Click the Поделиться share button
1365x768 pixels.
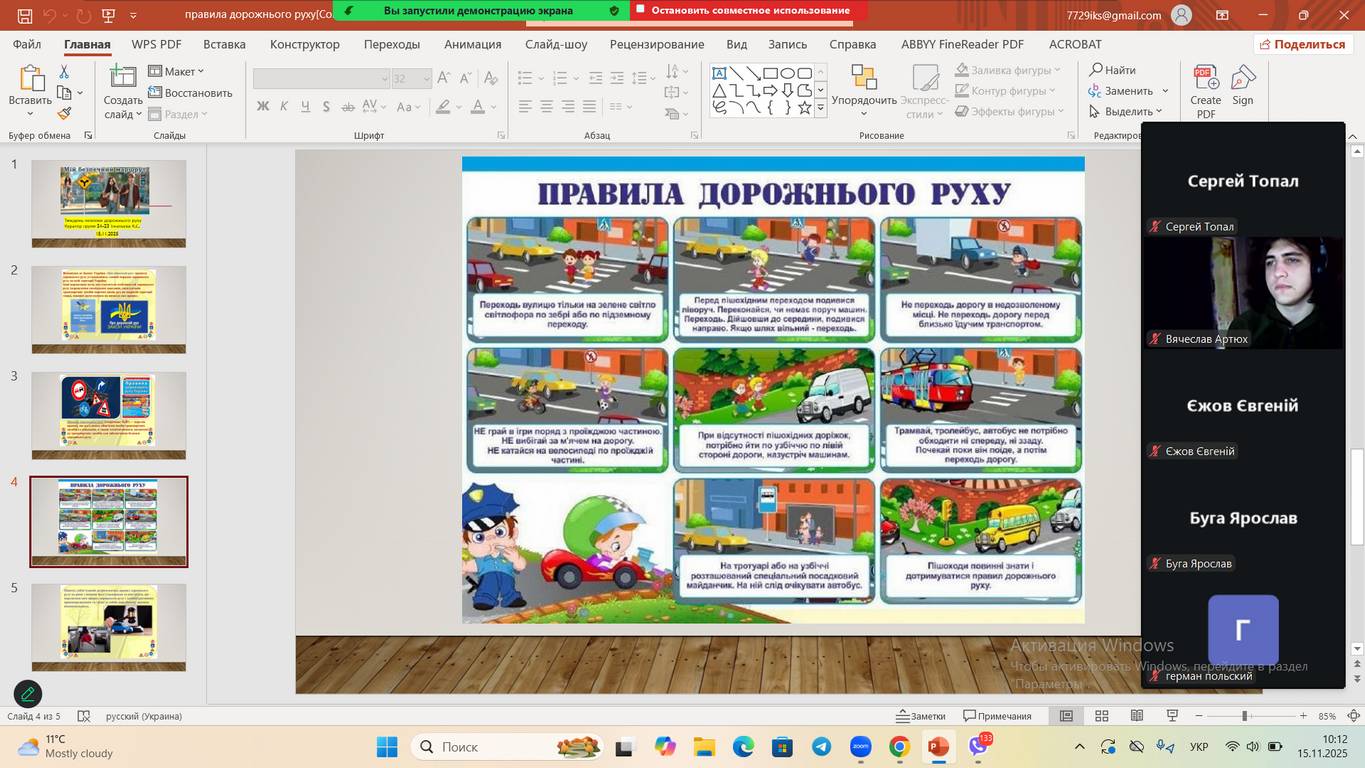tap(1303, 44)
